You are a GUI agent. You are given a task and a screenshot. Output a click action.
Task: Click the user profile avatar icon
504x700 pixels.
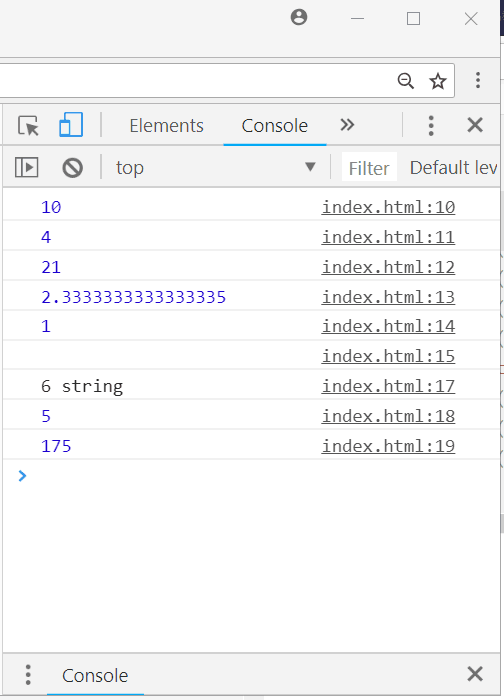click(x=299, y=17)
